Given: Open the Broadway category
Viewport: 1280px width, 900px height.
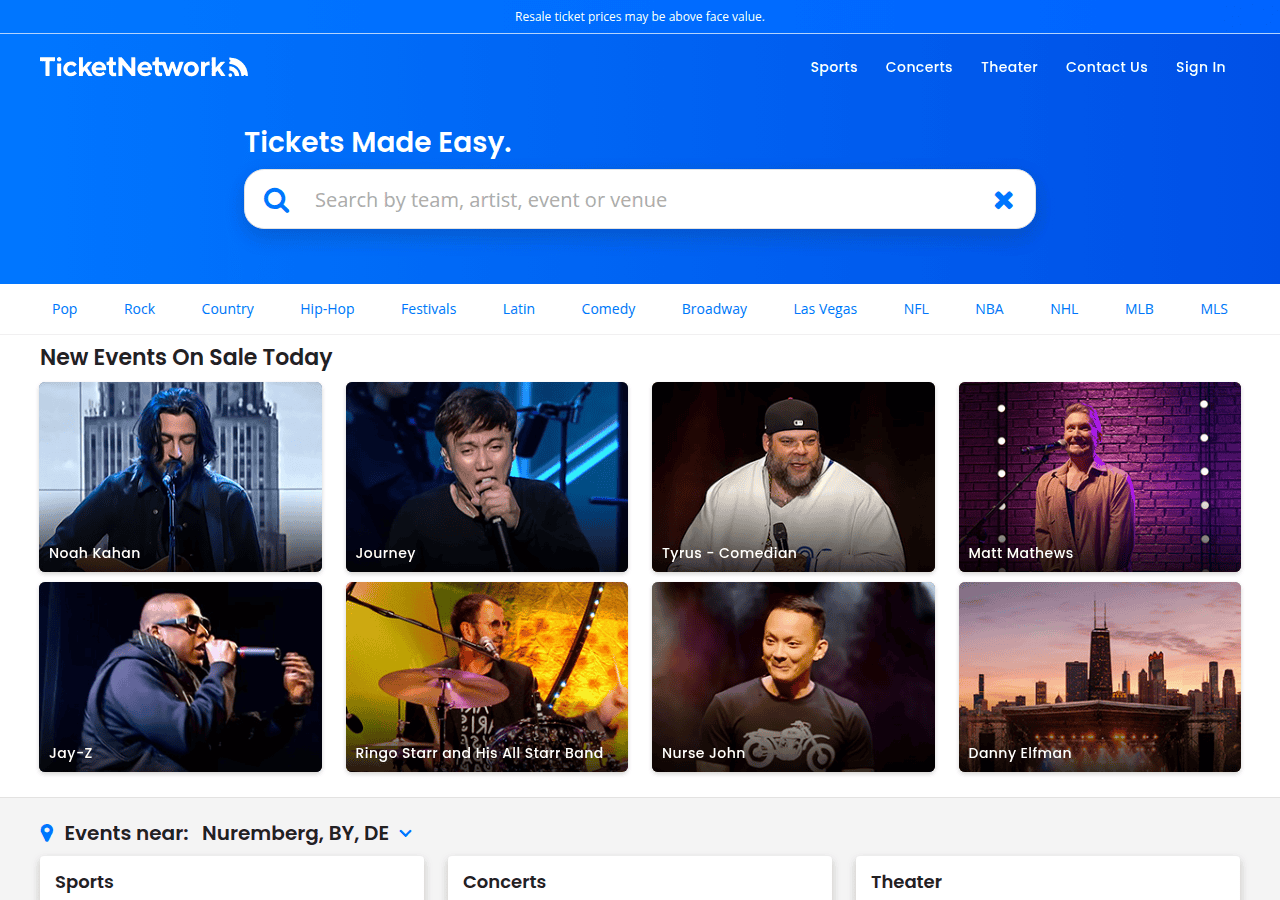Looking at the screenshot, I should (x=715, y=309).
